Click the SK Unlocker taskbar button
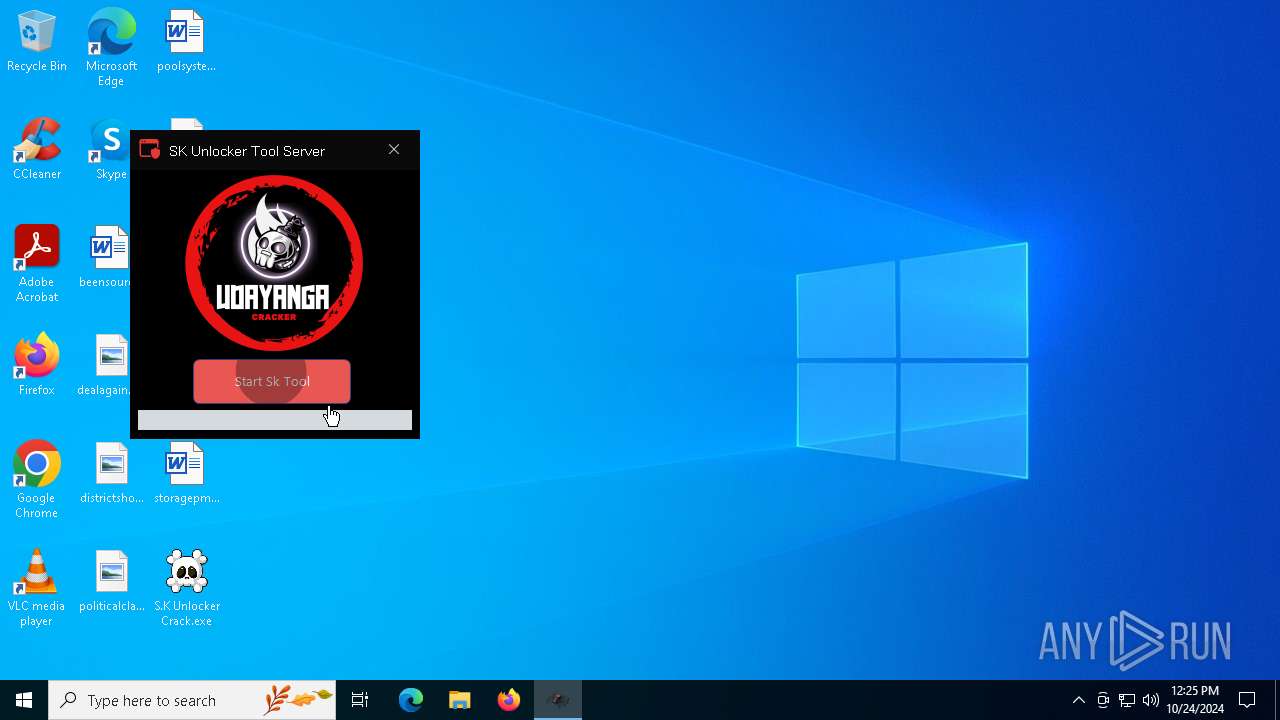Screen dimensions: 1280x720 tap(558, 700)
